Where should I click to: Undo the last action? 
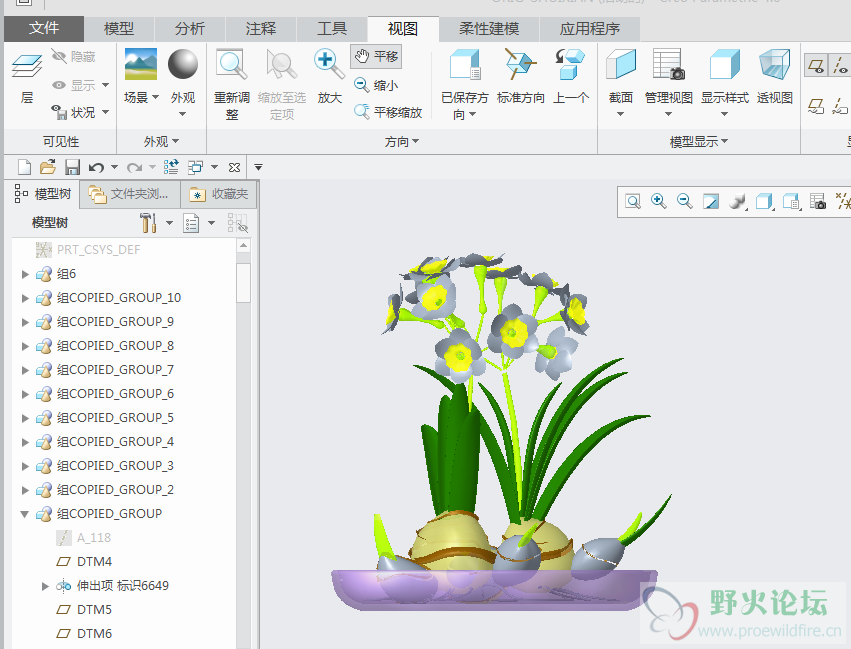(x=96, y=167)
